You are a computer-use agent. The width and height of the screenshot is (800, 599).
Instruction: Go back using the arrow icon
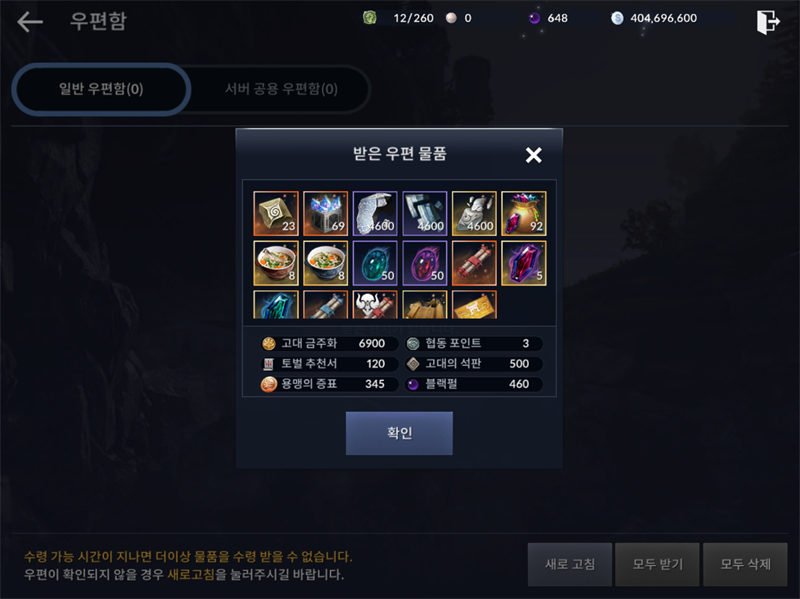30,21
